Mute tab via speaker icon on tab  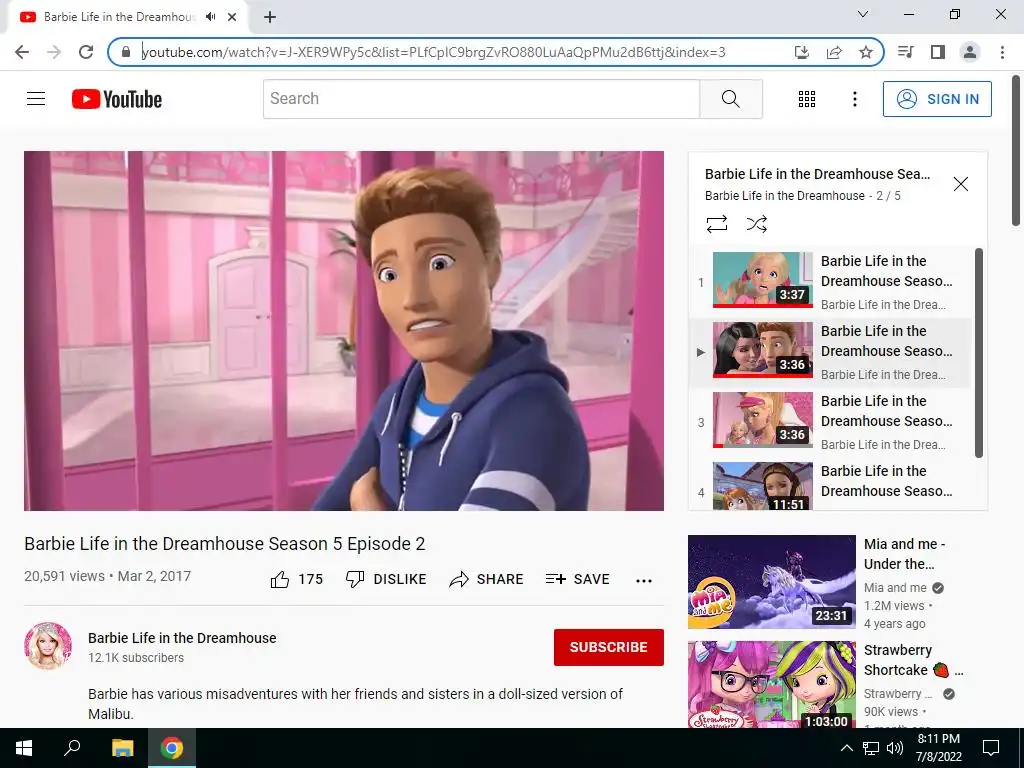[210, 17]
